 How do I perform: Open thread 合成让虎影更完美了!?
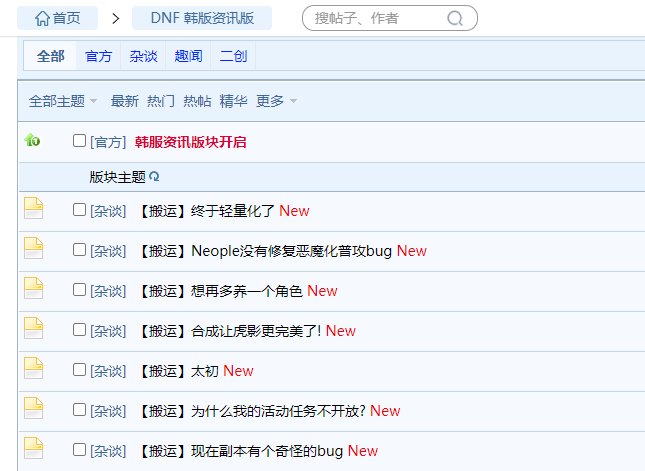click(228, 331)
